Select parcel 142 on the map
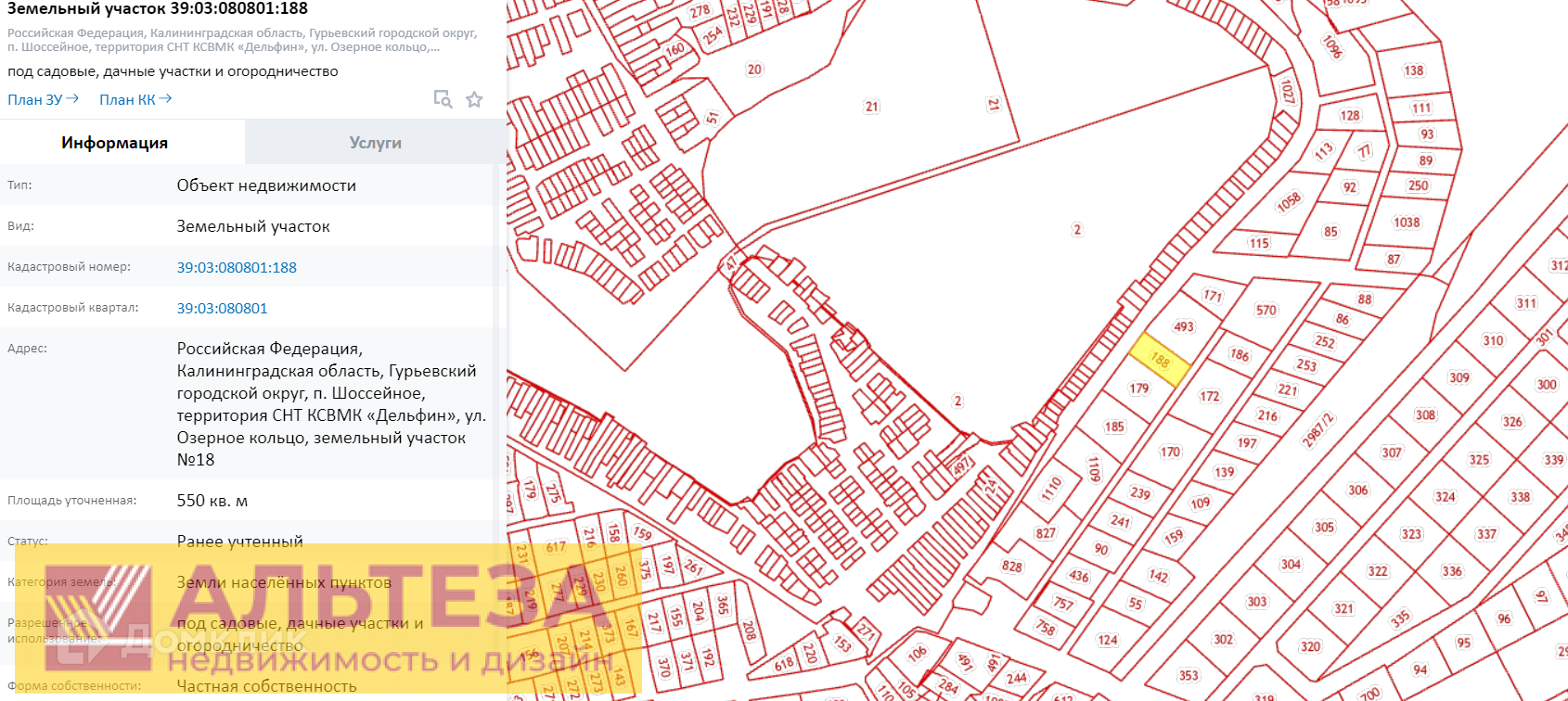This screenshot has width=1568, height=701. (x=1158, y=576)
